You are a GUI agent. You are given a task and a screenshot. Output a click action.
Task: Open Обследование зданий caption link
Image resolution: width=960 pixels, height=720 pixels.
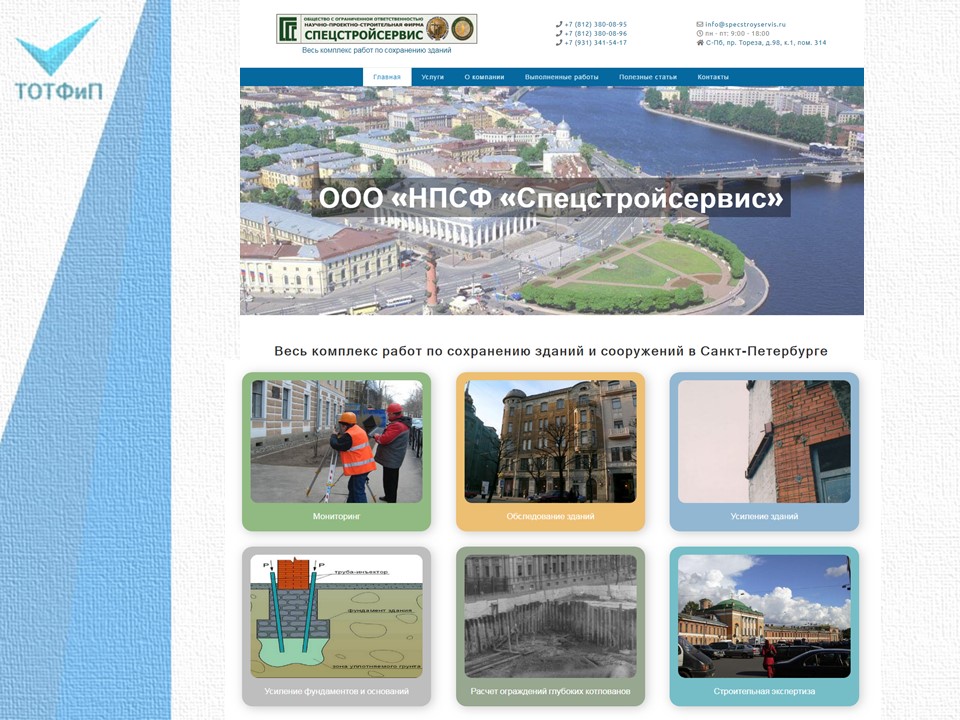(550, 516)
